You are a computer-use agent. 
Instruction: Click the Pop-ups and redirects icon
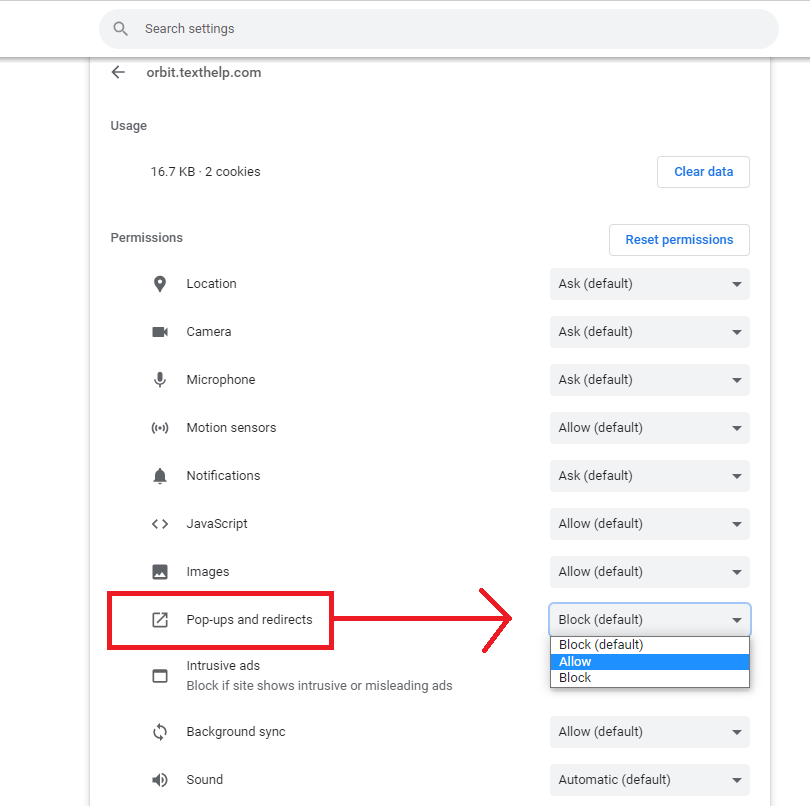[160, 620]
